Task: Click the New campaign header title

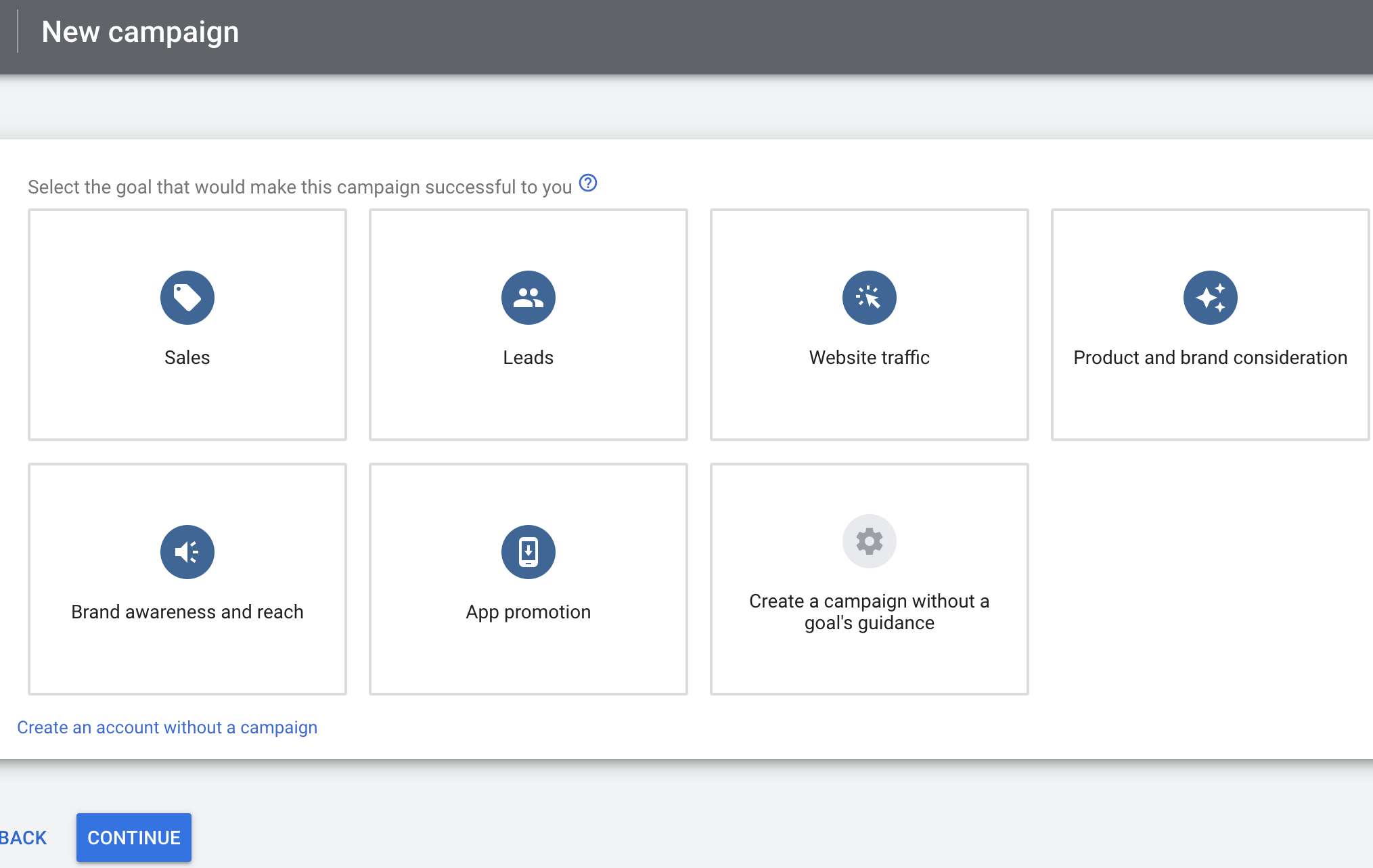Action: [140, 32]
